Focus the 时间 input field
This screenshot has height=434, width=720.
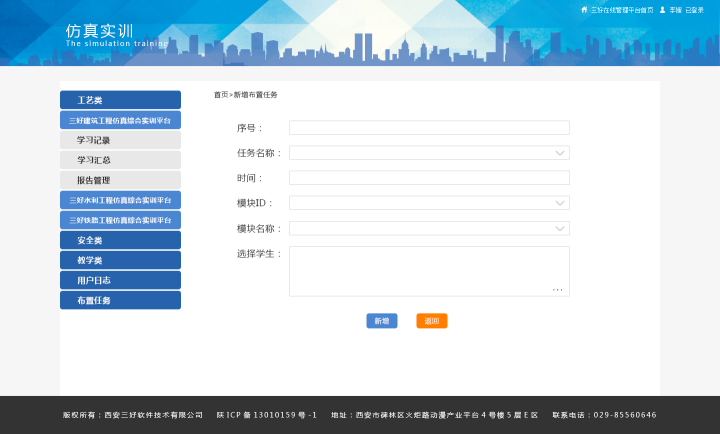click(x=429, y=178)
